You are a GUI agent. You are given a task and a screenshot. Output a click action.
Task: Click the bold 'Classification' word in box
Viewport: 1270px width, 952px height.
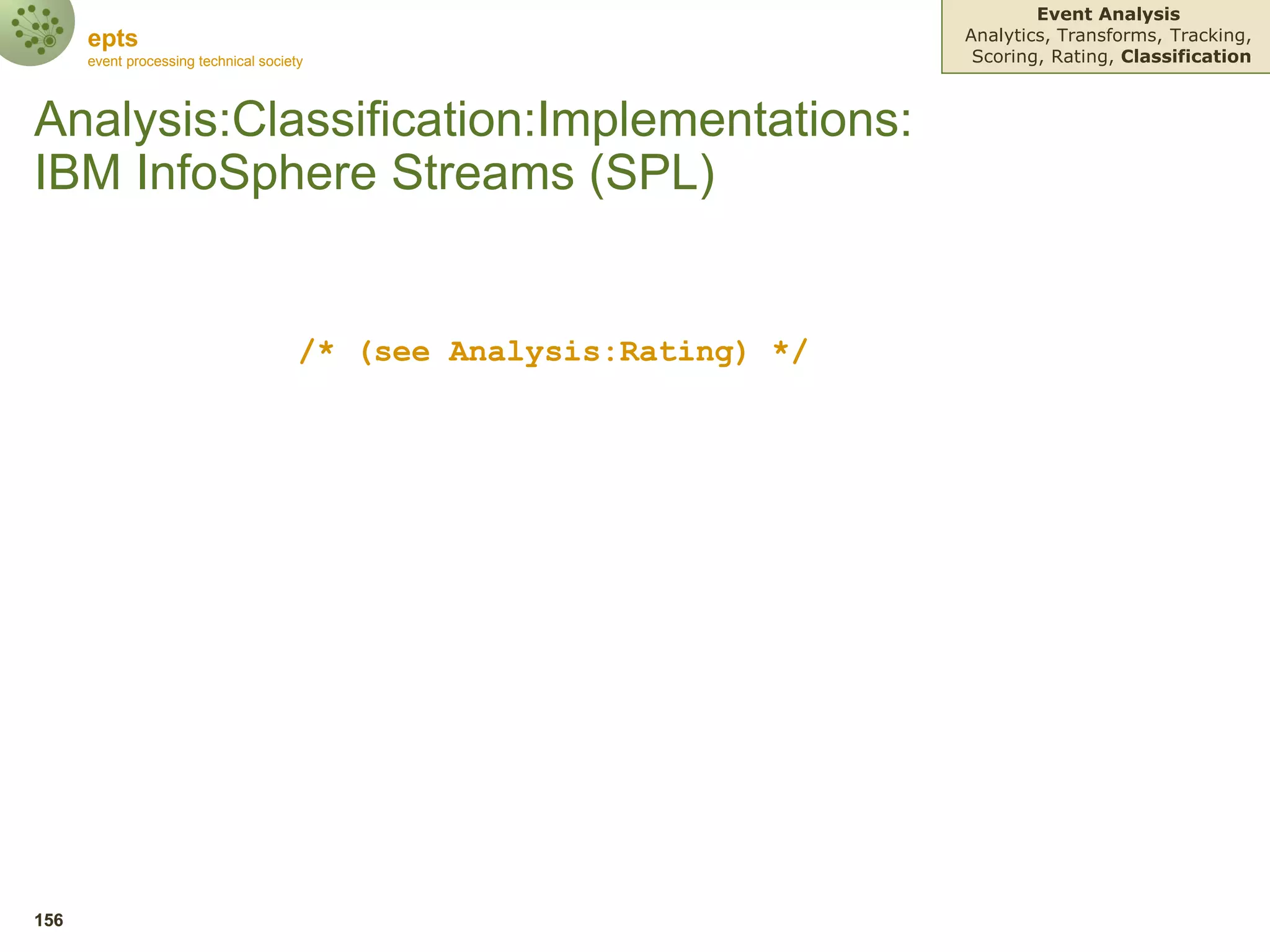click(x=1186, y=56)
